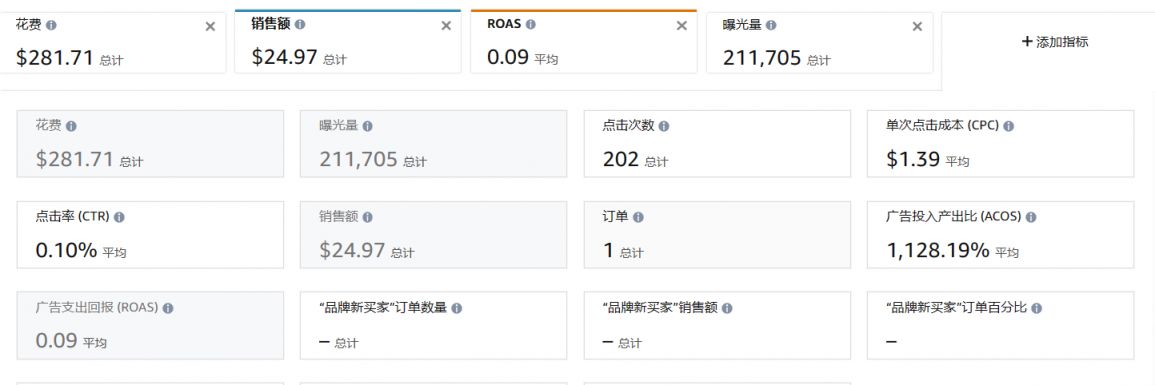Click the 202 clicks value
This screenshot has height=385, width=1155.
click(620, 160)
